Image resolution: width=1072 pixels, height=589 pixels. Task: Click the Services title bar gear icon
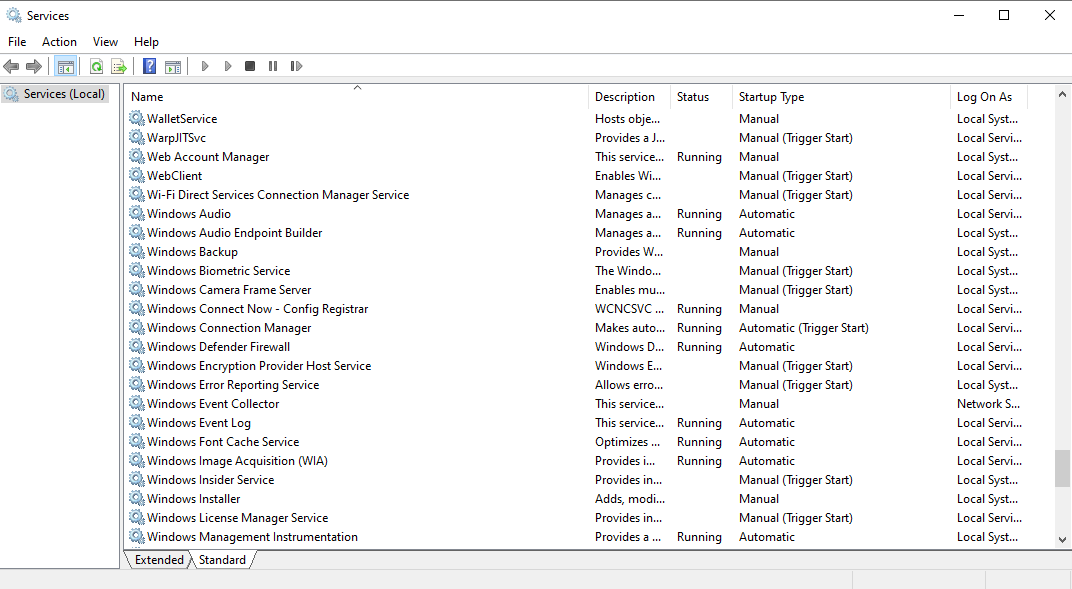pos(14,15)
